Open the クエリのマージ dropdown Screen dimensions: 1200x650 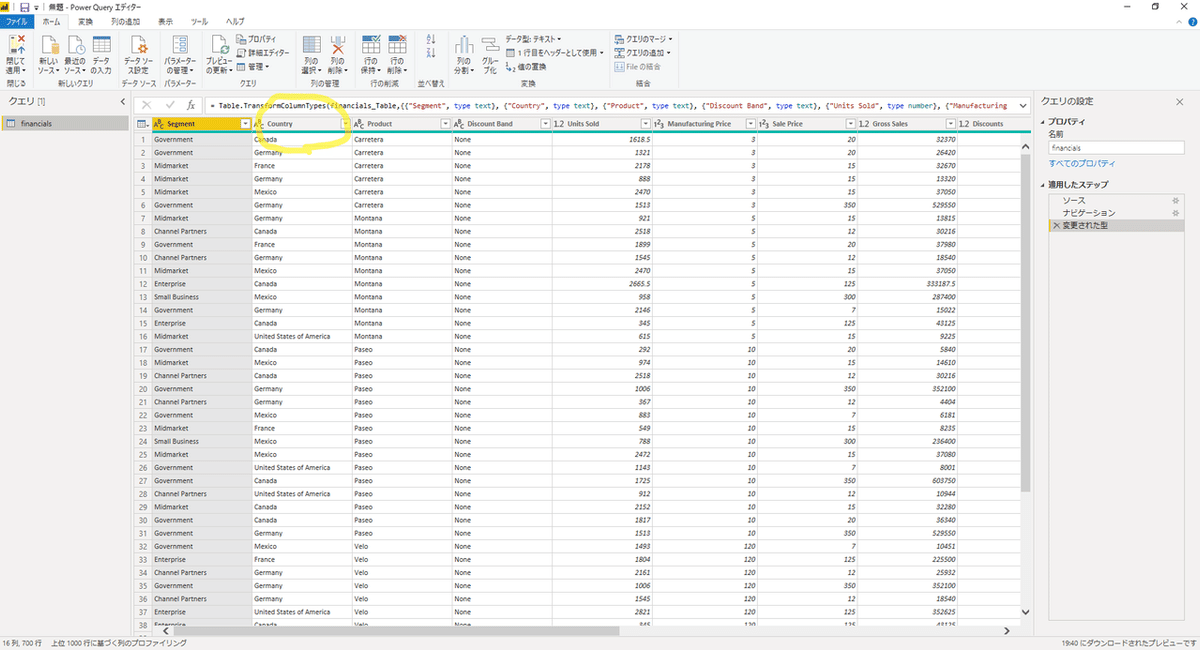643,38
